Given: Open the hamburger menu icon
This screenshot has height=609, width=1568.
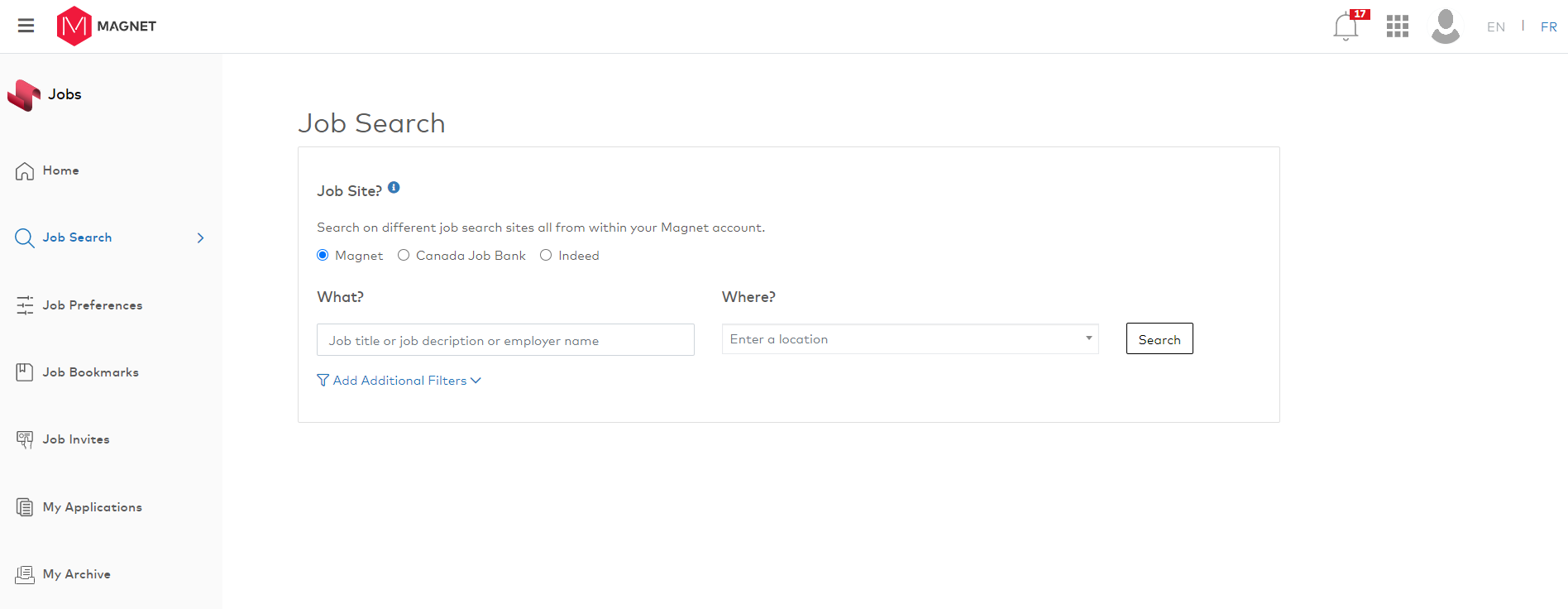Looking at the screenshot, I should click(x=26, y=26).
